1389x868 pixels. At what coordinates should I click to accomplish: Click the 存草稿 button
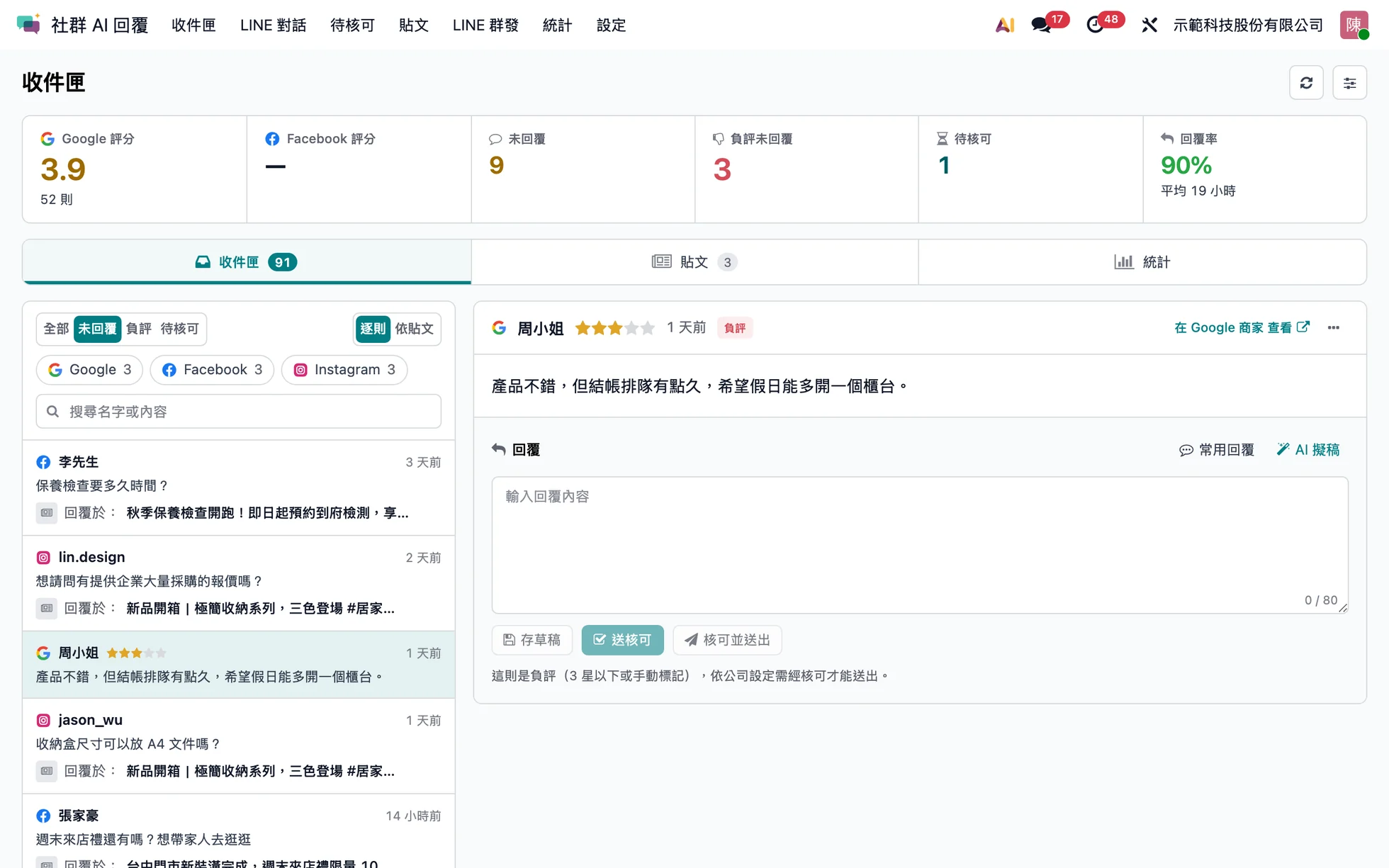(x=532, y=640)
